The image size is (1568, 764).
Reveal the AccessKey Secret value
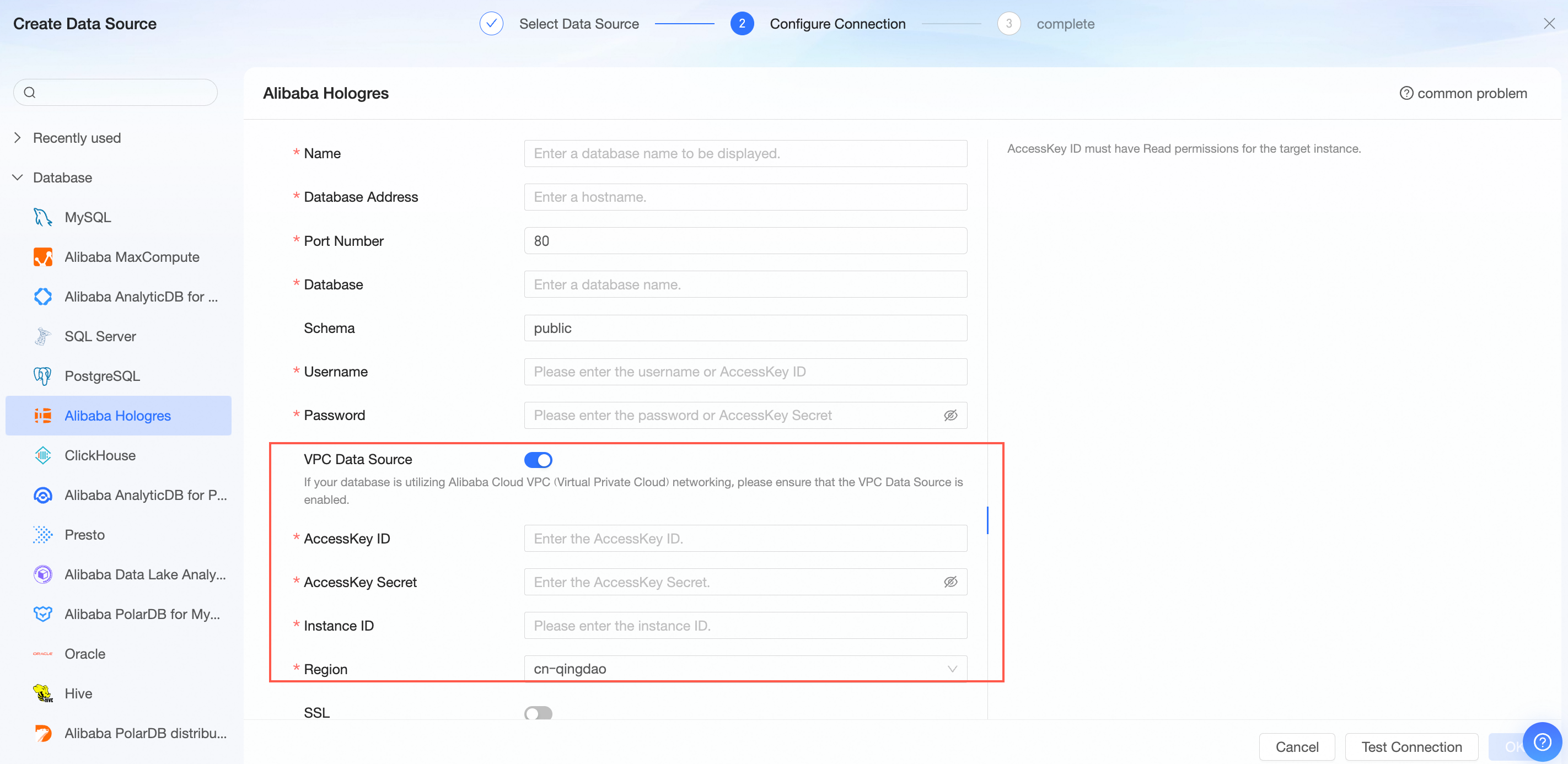coord(950,582)
